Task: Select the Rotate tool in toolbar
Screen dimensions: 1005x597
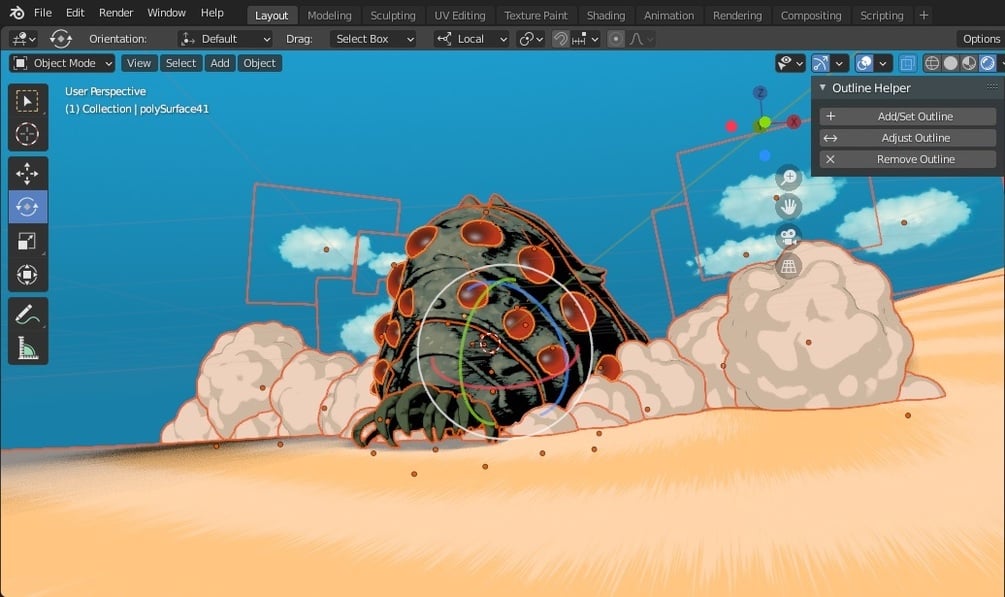Action: pos(28,206)
